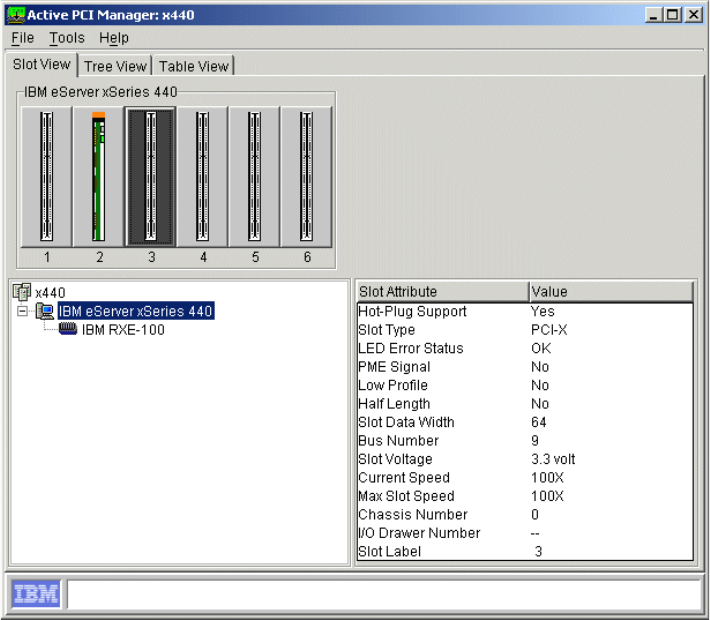710x620 pixels.
Task: Close the Active PCI Manager window
Action: 693,15
